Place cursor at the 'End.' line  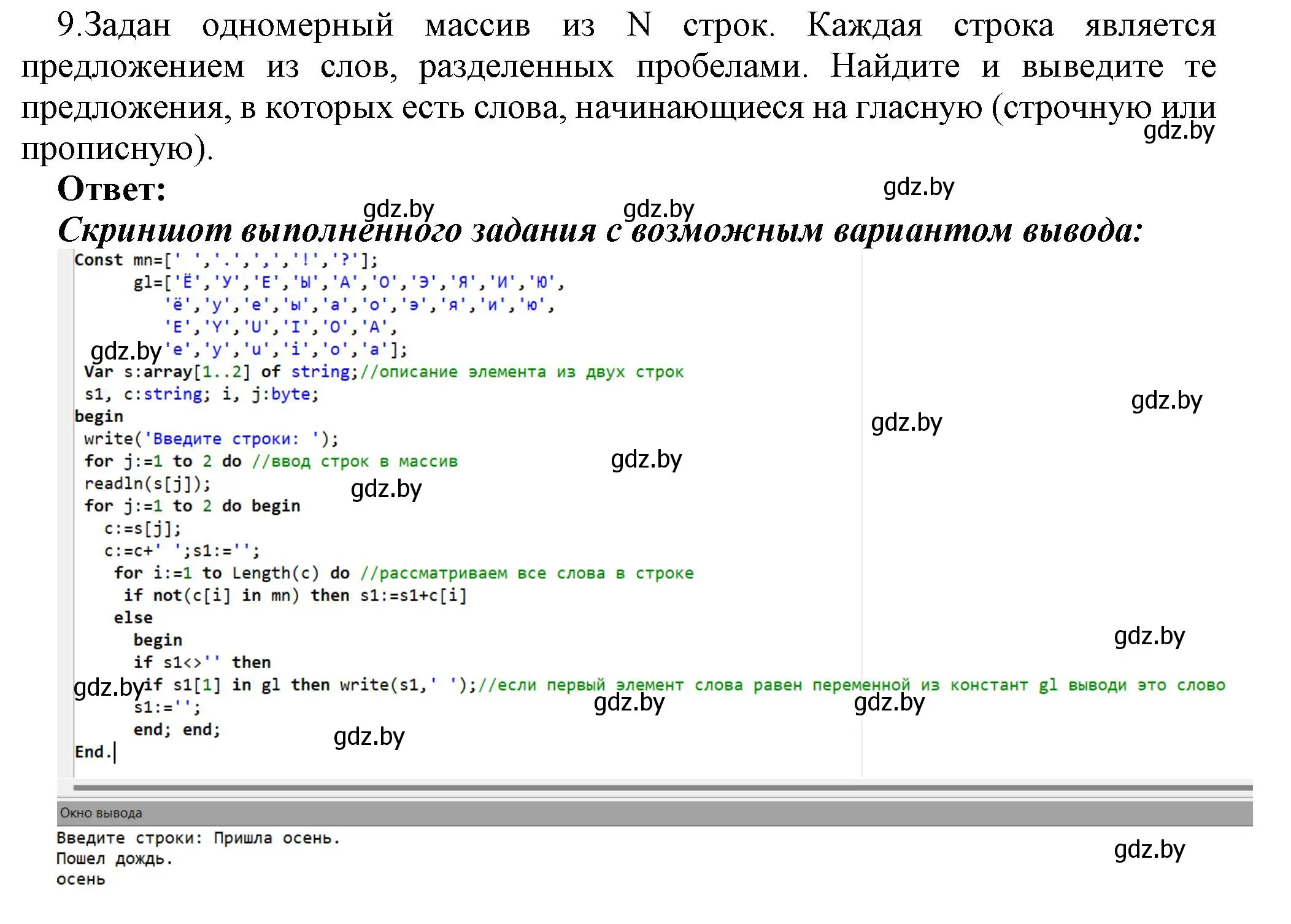point(94,752)
